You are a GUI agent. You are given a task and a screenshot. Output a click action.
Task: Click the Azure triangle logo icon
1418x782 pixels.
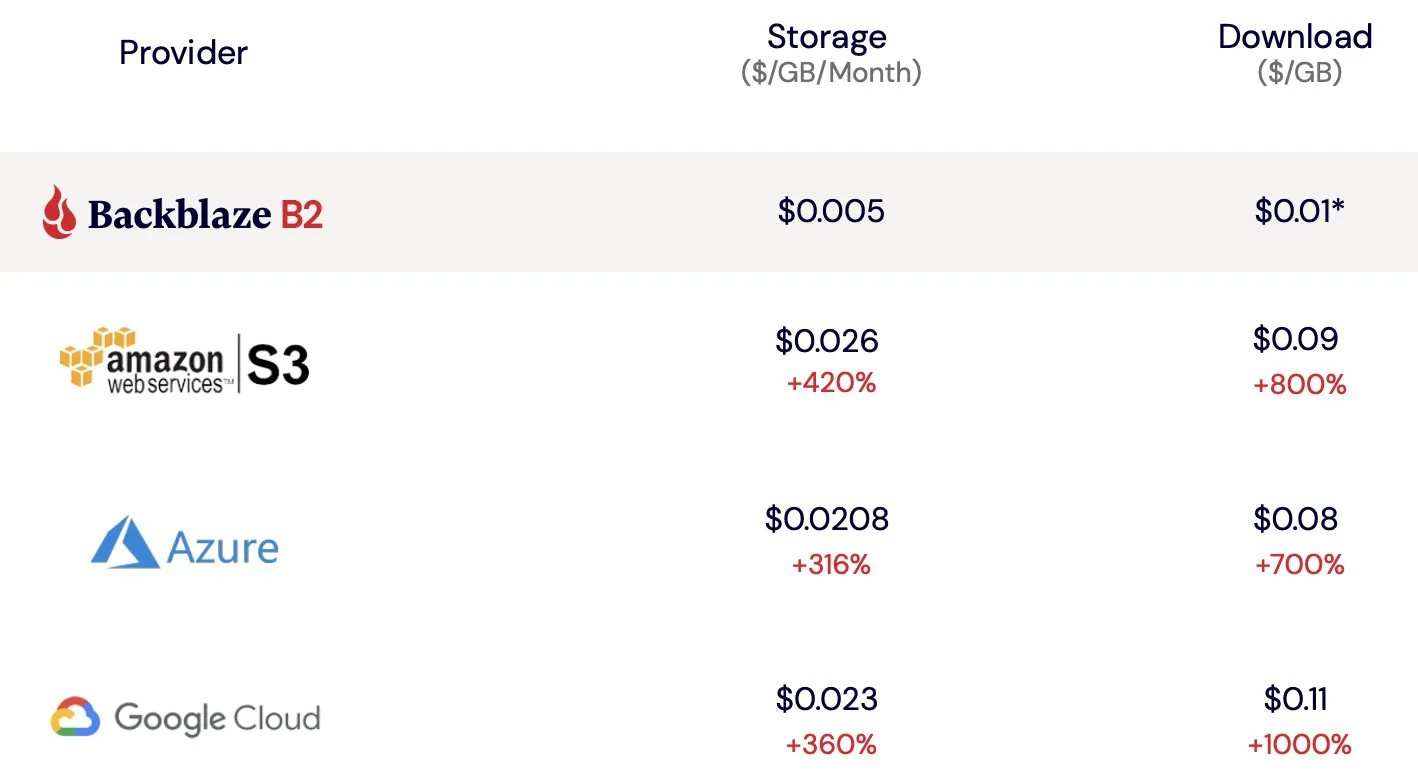(x=125, y=543)
